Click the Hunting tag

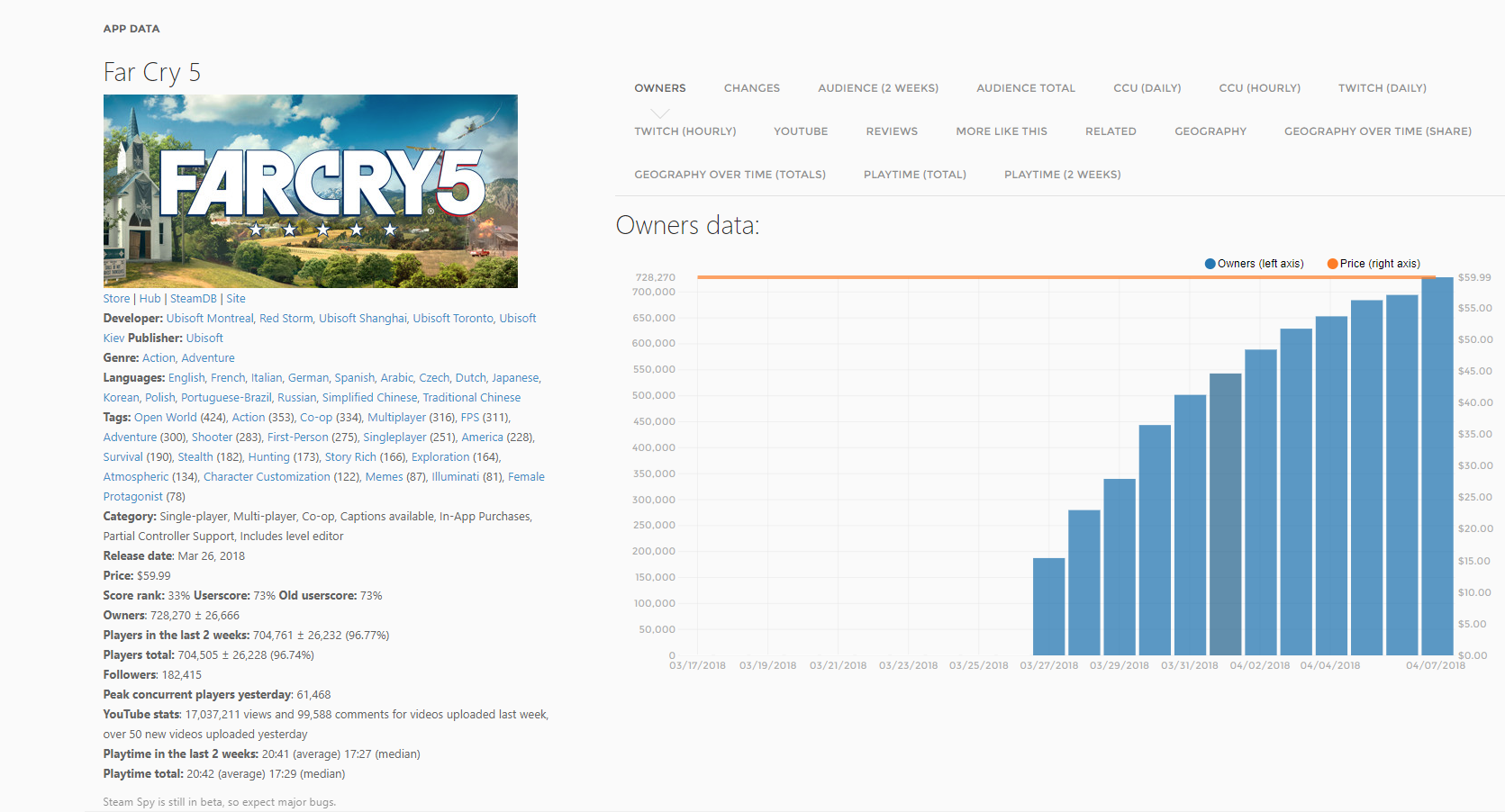pyautogui.click(x=269, y=457)
